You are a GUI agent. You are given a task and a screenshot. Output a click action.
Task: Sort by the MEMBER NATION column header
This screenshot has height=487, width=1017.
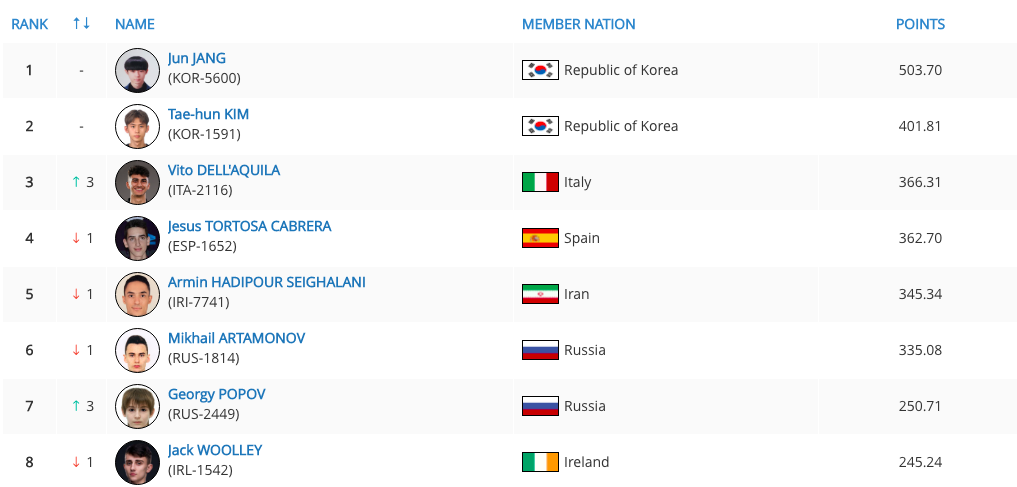[x=579, y=24]
